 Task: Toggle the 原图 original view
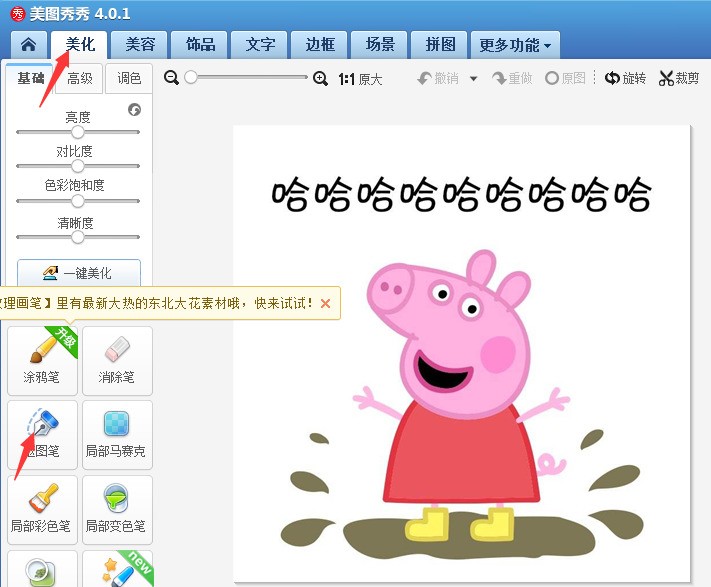point(565,78)
